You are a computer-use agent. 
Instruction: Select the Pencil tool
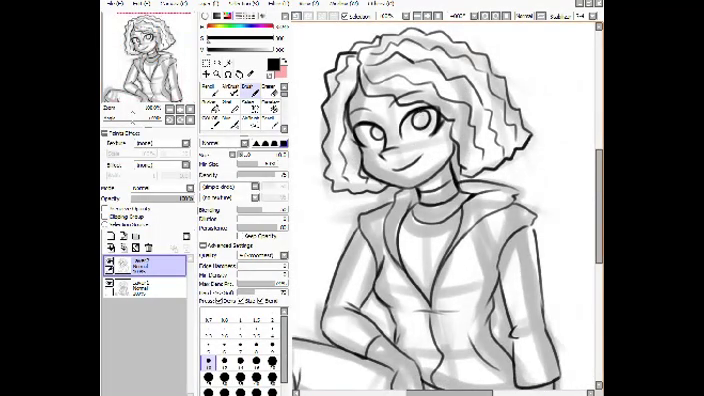pos(211,90)
